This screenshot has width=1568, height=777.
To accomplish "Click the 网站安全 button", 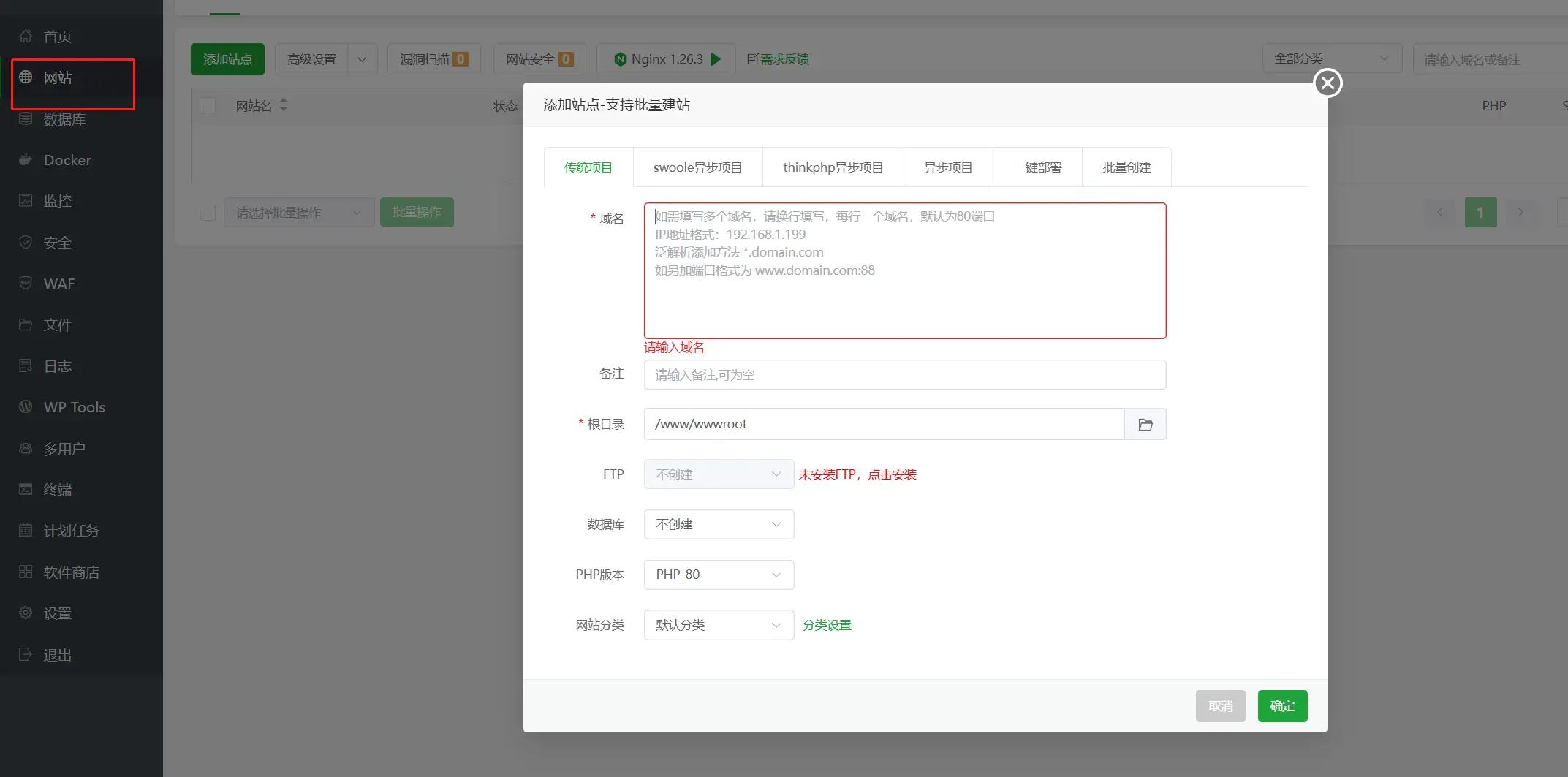I will click(x=539, y=59).
